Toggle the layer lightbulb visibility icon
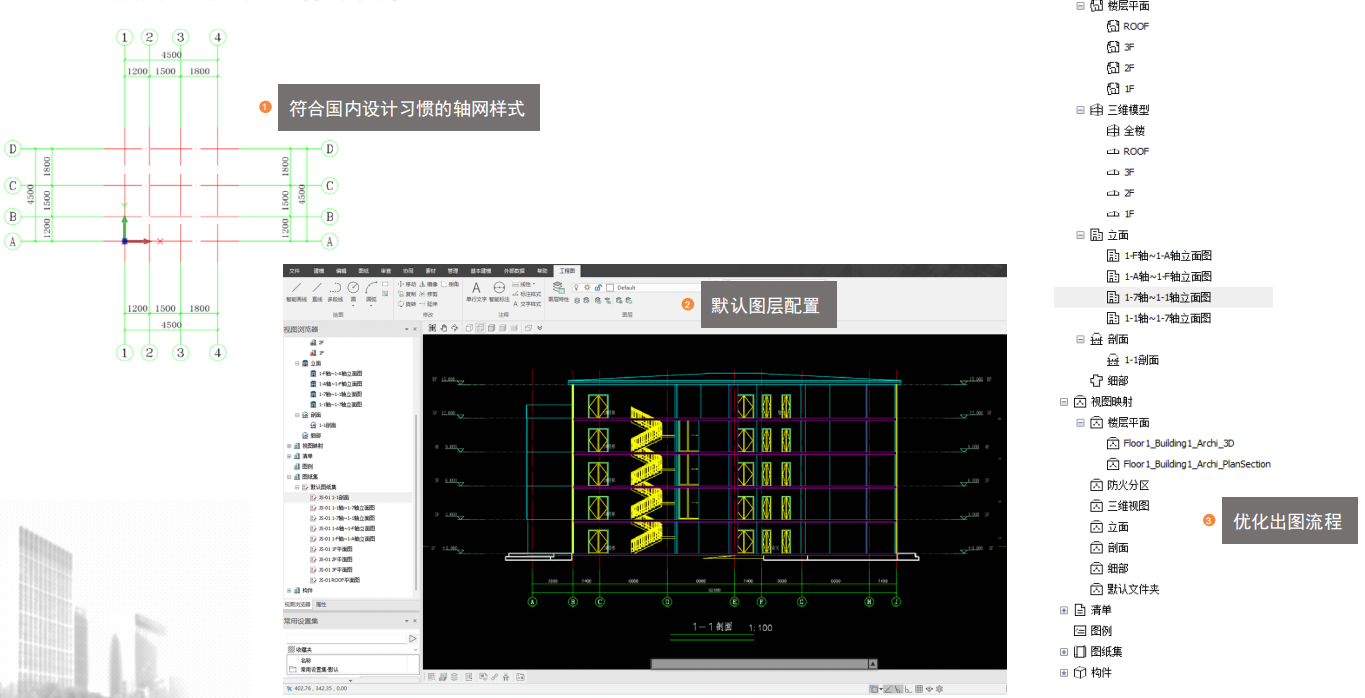Image resolution: width=1365 pixels, height=698 pixels. (576, 287)
